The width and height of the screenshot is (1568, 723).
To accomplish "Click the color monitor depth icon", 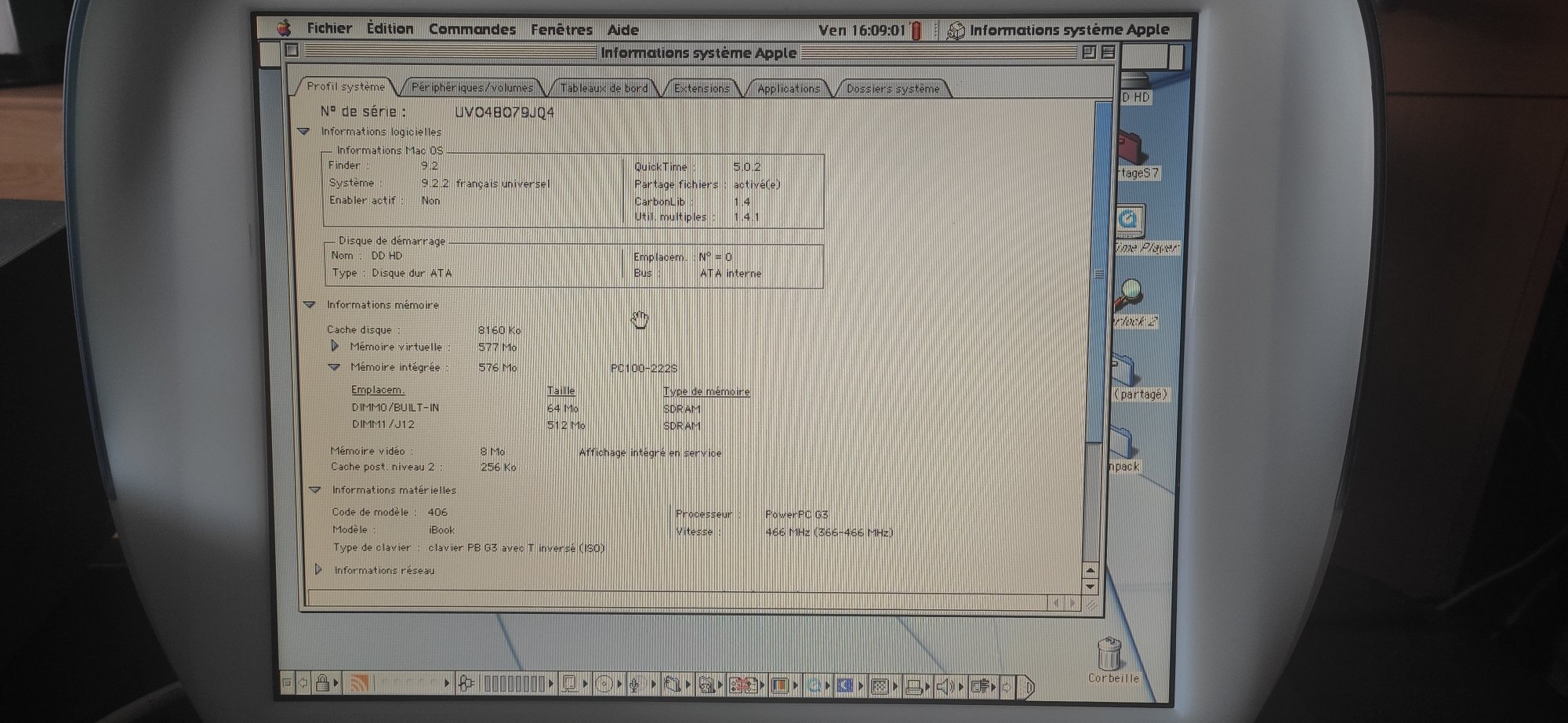I will (x=779, y=686).
